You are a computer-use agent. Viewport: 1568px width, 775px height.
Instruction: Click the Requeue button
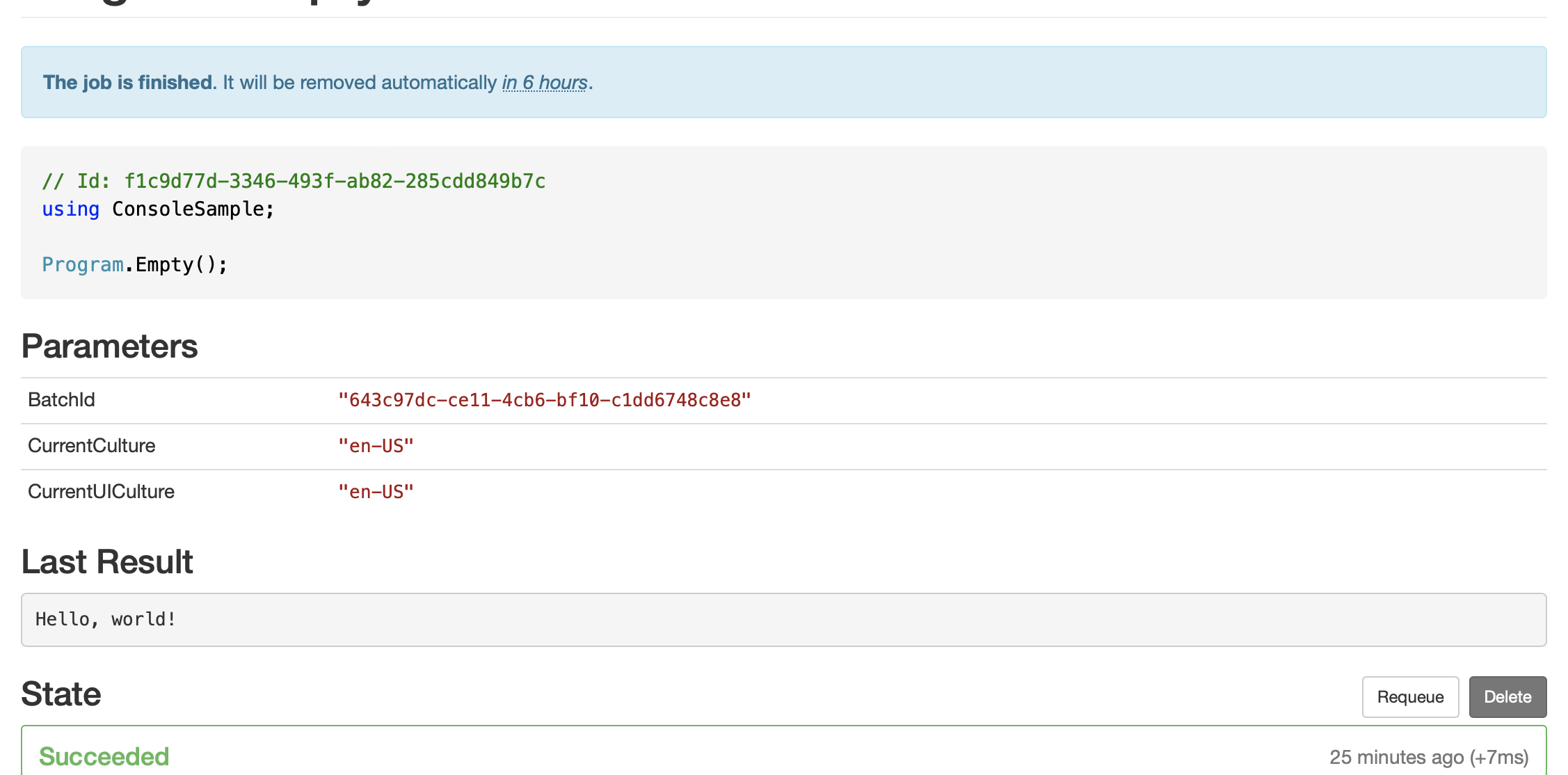click(1409, 697)
